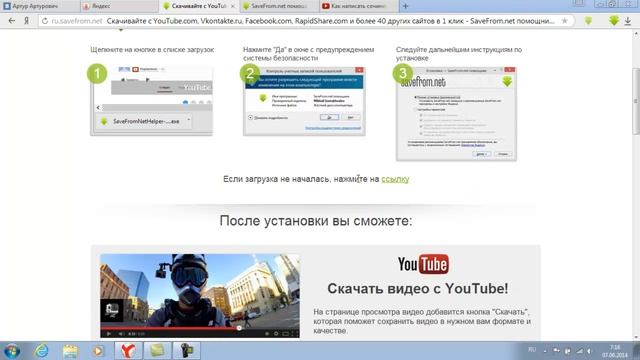Open step 1 download list screenshot
The height and width of the screenshot is (360, 640).
coord(151,101)
